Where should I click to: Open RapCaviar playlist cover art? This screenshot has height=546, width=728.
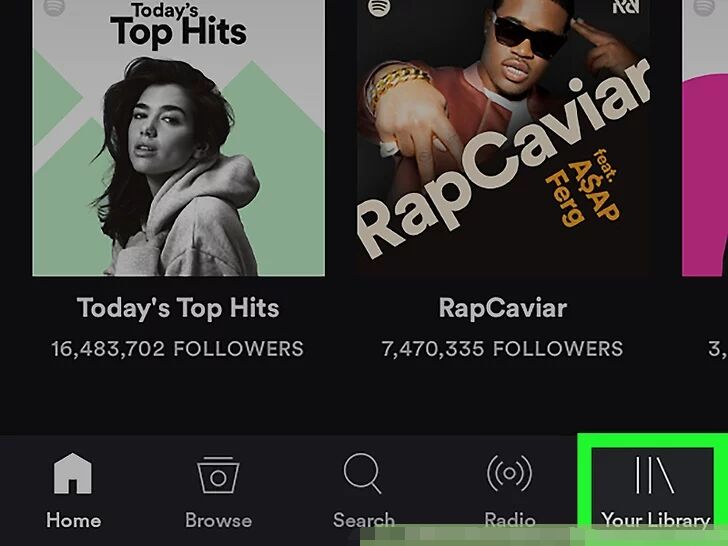[x=503, y=138]
